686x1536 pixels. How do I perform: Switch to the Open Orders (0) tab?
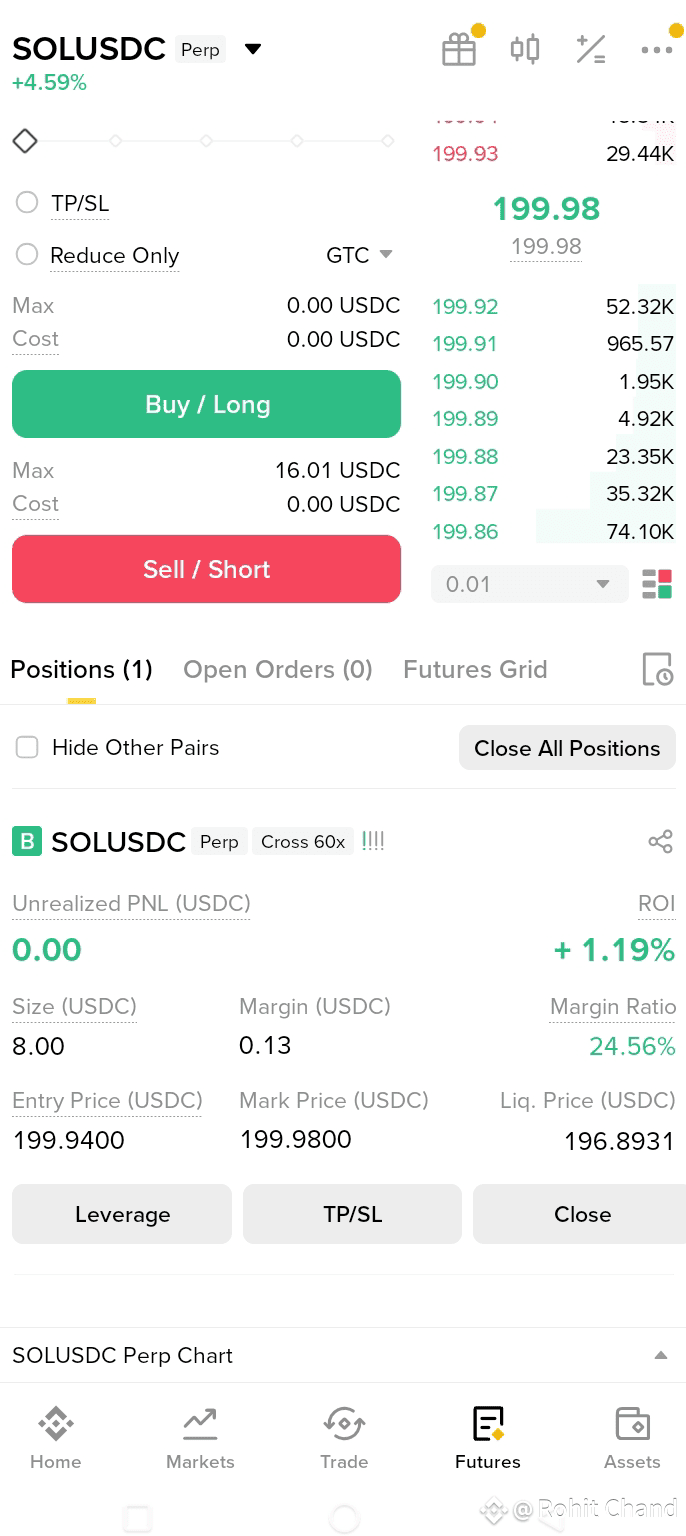pos(277,669)
